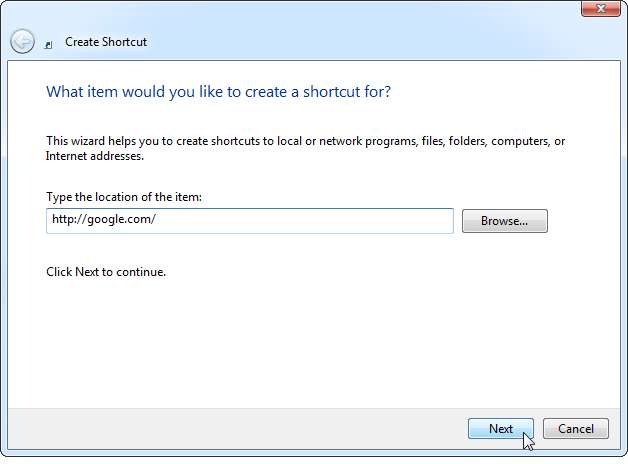Click the "Click Next to continue." text
The height and width of the screenshot is (464, 628).
coord(106,271)
